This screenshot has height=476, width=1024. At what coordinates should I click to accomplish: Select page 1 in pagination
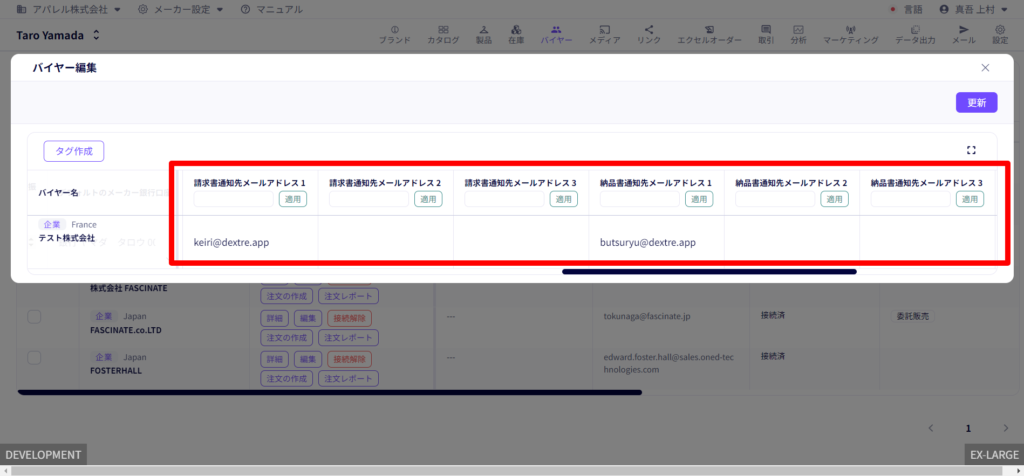pos(968,428)
